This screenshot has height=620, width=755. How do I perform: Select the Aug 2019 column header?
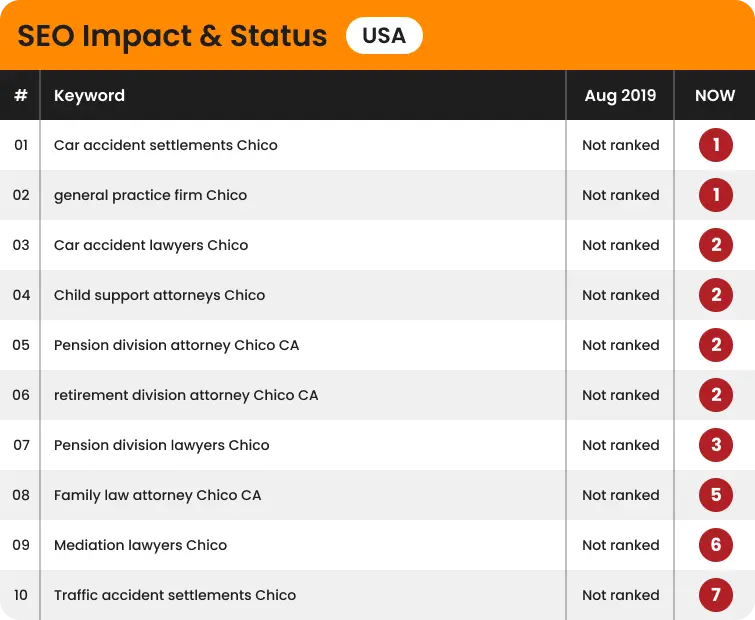pyautogui.click(x=620, y=96)
